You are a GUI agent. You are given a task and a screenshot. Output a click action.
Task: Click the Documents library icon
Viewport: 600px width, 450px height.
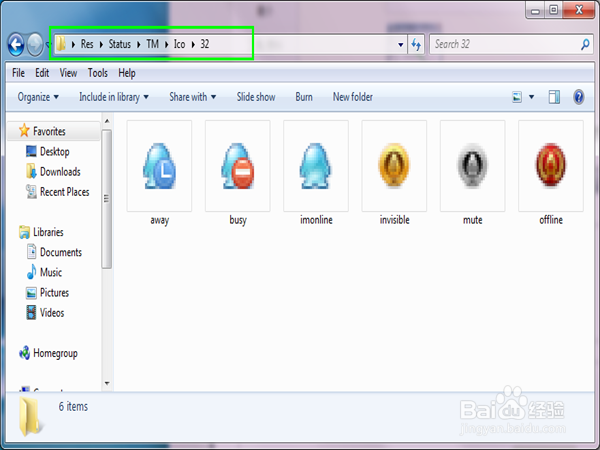(31, 252)
